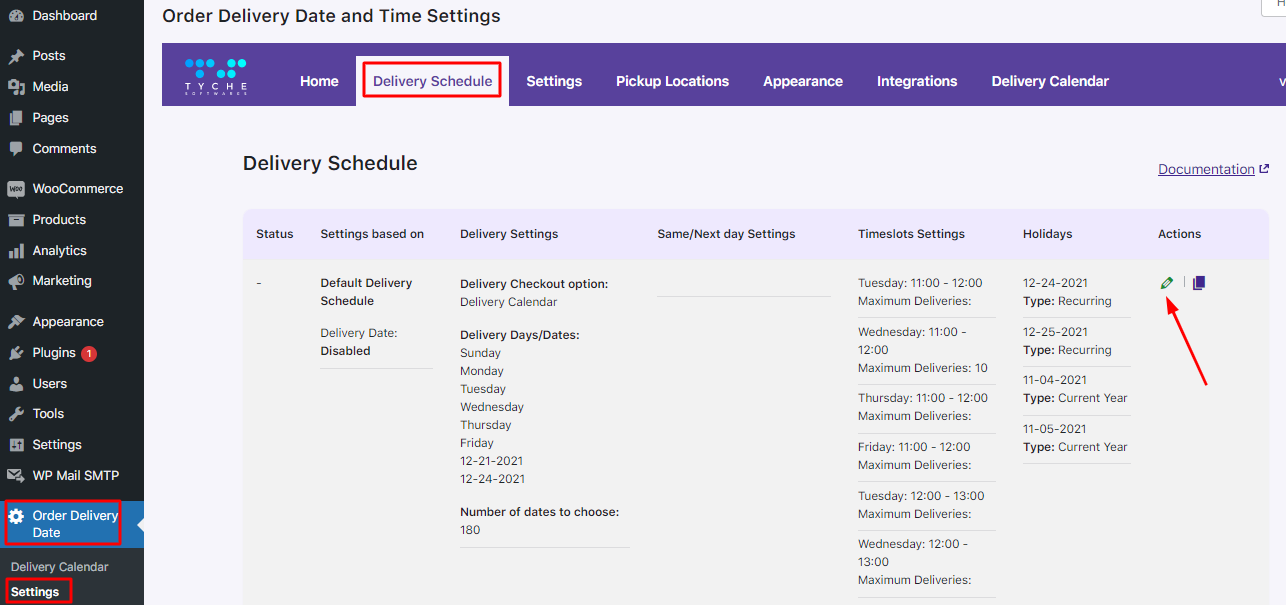Open Settings under Order Delivery Date submenu
Screen dimensions: 1286x605
pyautogui.click(x=35, y=592)
